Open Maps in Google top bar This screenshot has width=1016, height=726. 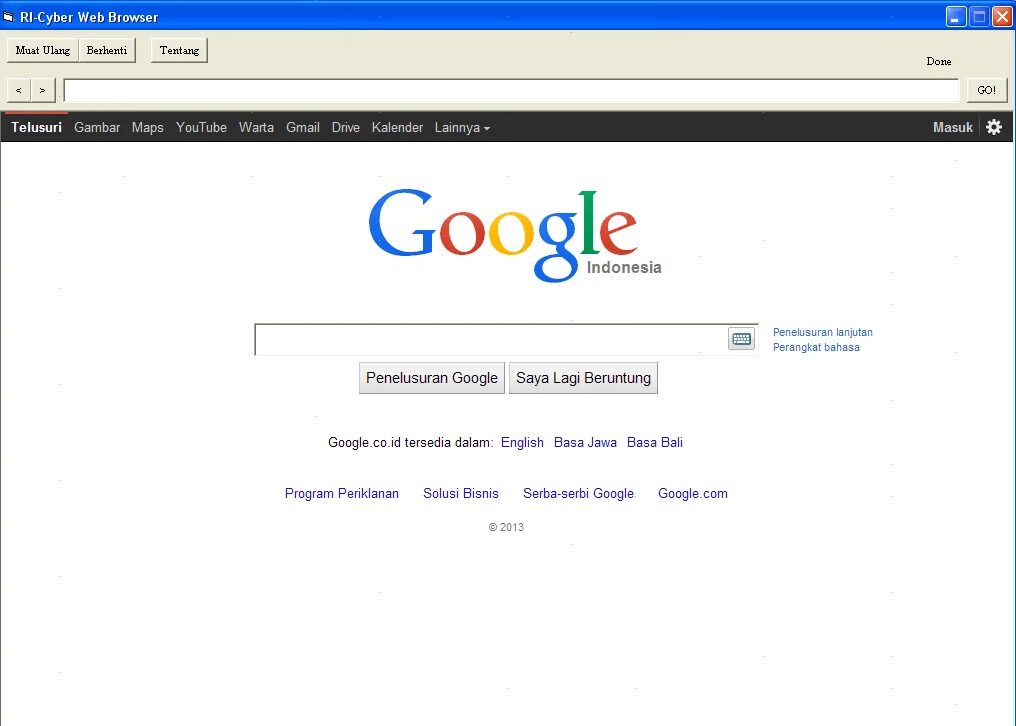click(x=148, y=127)
